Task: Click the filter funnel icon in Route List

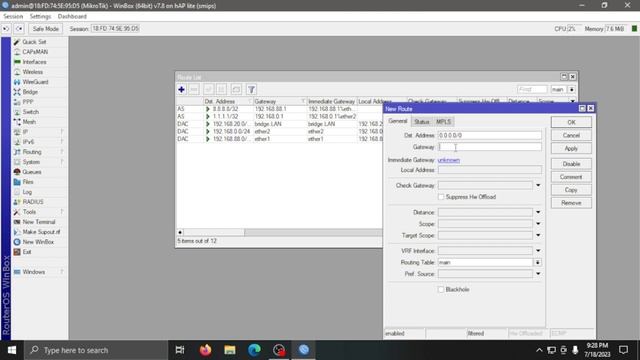Action: (251, 89)
